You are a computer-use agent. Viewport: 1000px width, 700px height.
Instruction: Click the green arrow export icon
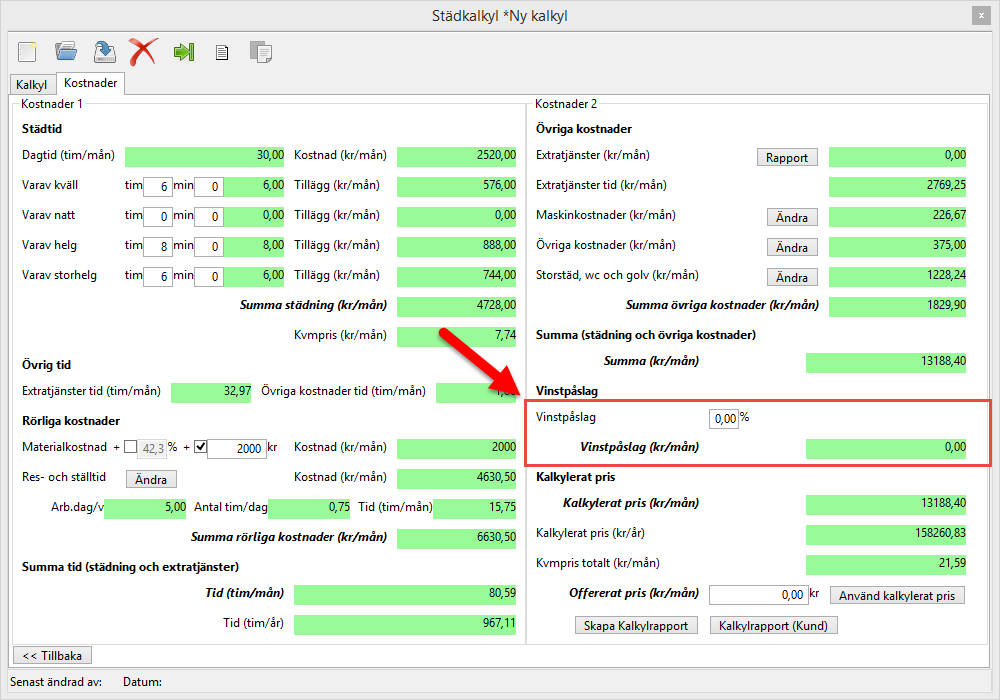183,52
